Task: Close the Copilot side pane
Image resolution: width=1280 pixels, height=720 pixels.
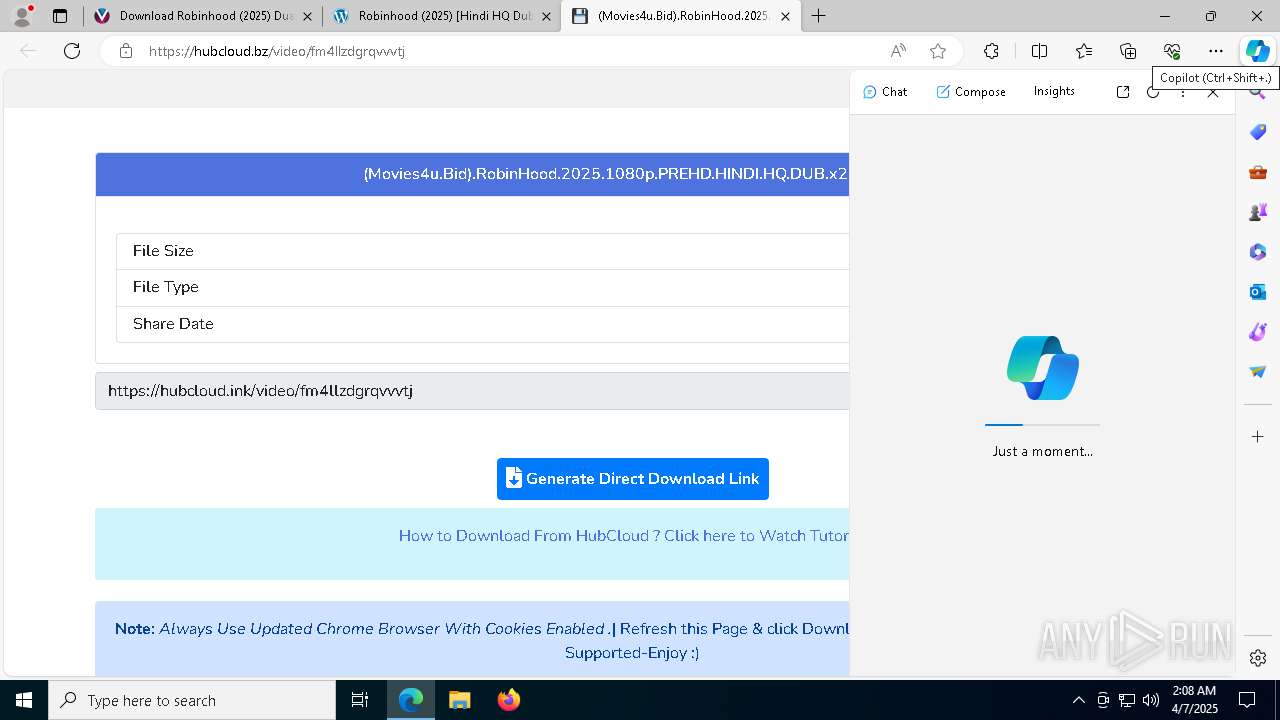Action: [1213, 92]
